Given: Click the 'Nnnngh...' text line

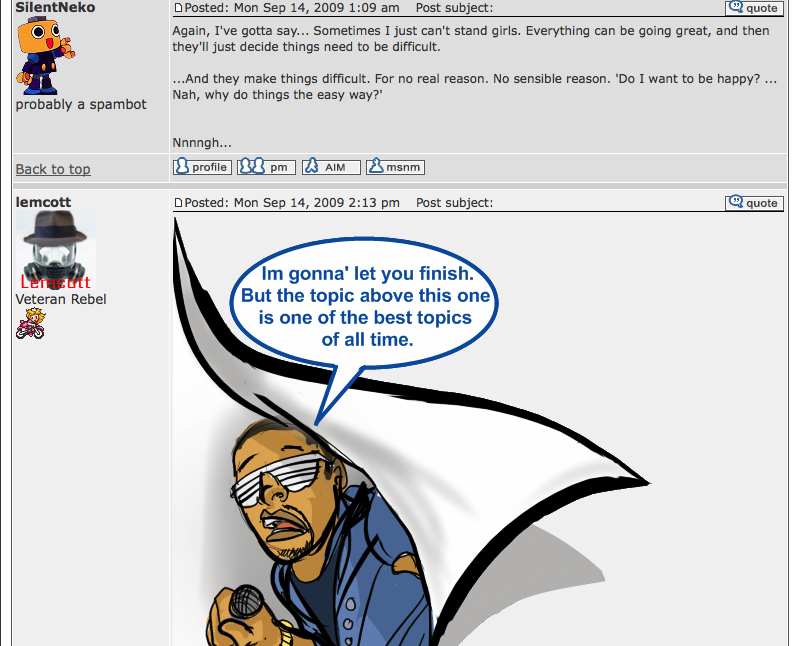Looking at the screenshot, I should (x=202, y=143).
